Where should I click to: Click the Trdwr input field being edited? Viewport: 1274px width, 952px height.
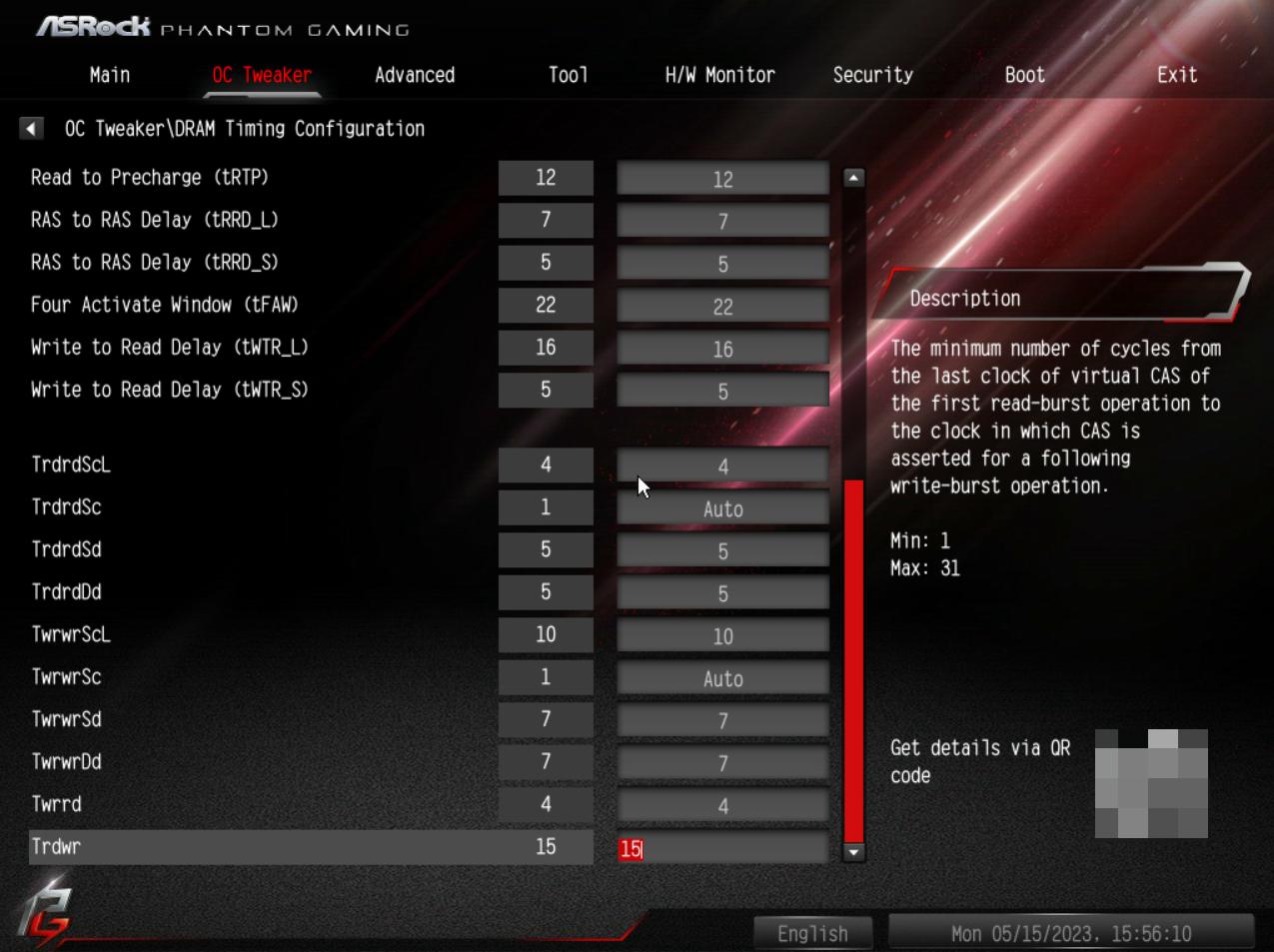722,848
